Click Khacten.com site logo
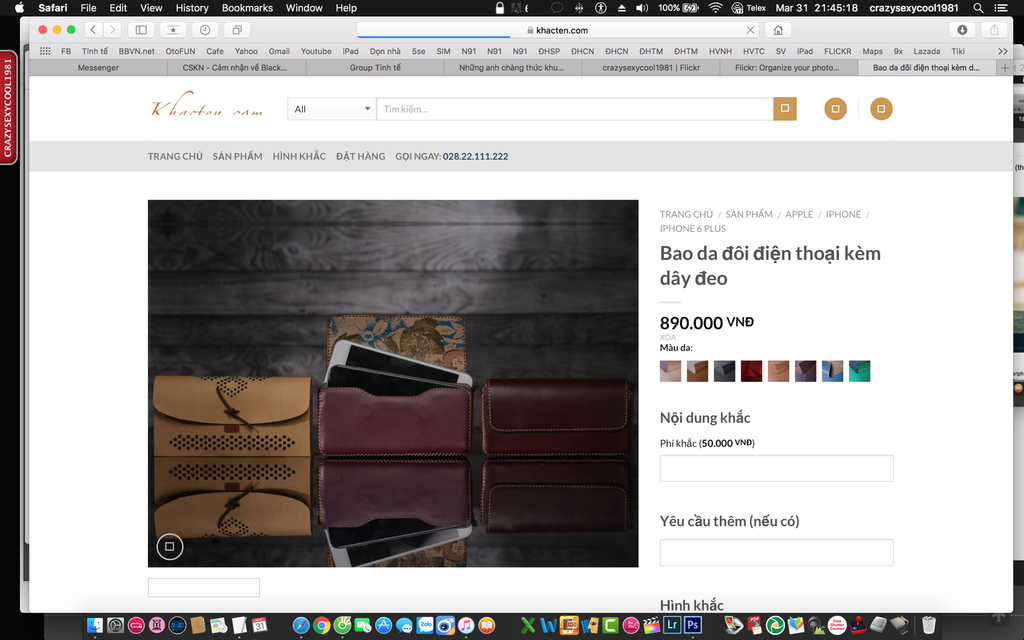The width and height of the screenshot is (1024, 640). [x=207, y=105]
